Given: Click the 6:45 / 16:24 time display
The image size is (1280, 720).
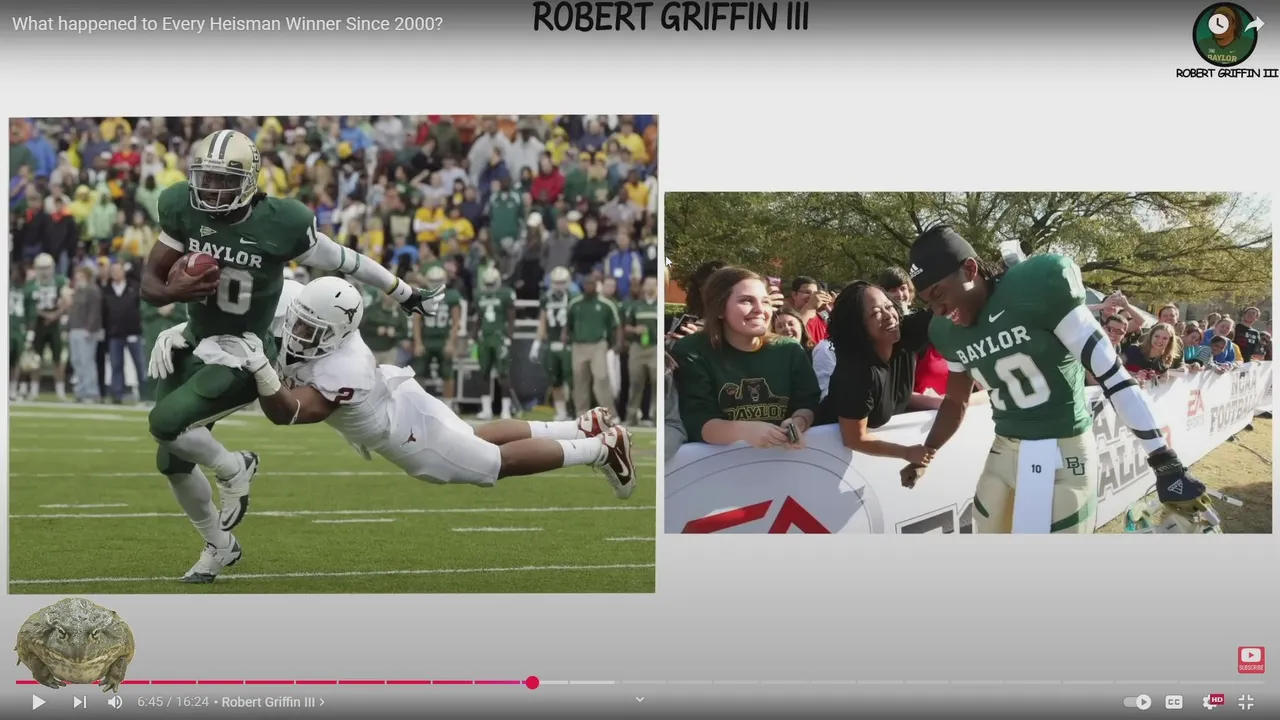Looking at the screenshot, I should click(173, 702).
